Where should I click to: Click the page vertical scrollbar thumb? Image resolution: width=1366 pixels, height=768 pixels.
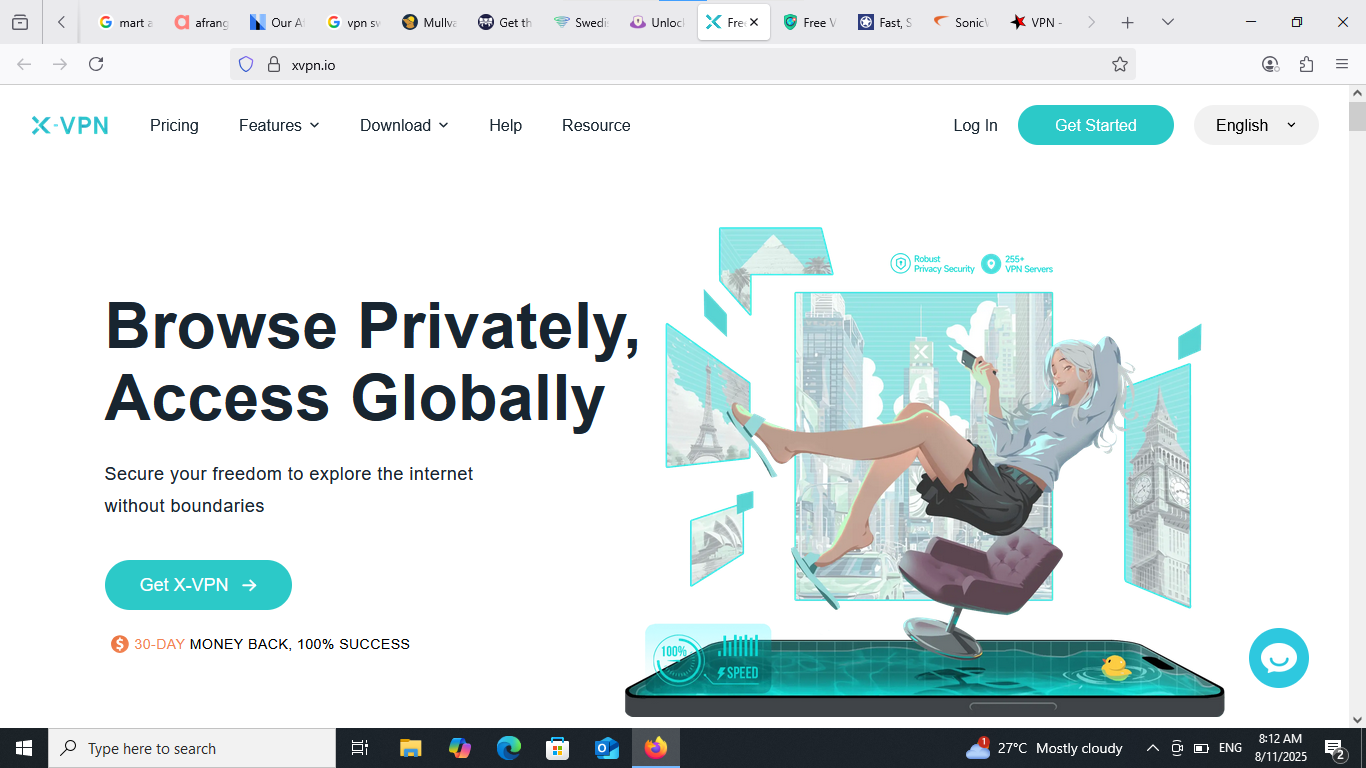(1357, 116)
